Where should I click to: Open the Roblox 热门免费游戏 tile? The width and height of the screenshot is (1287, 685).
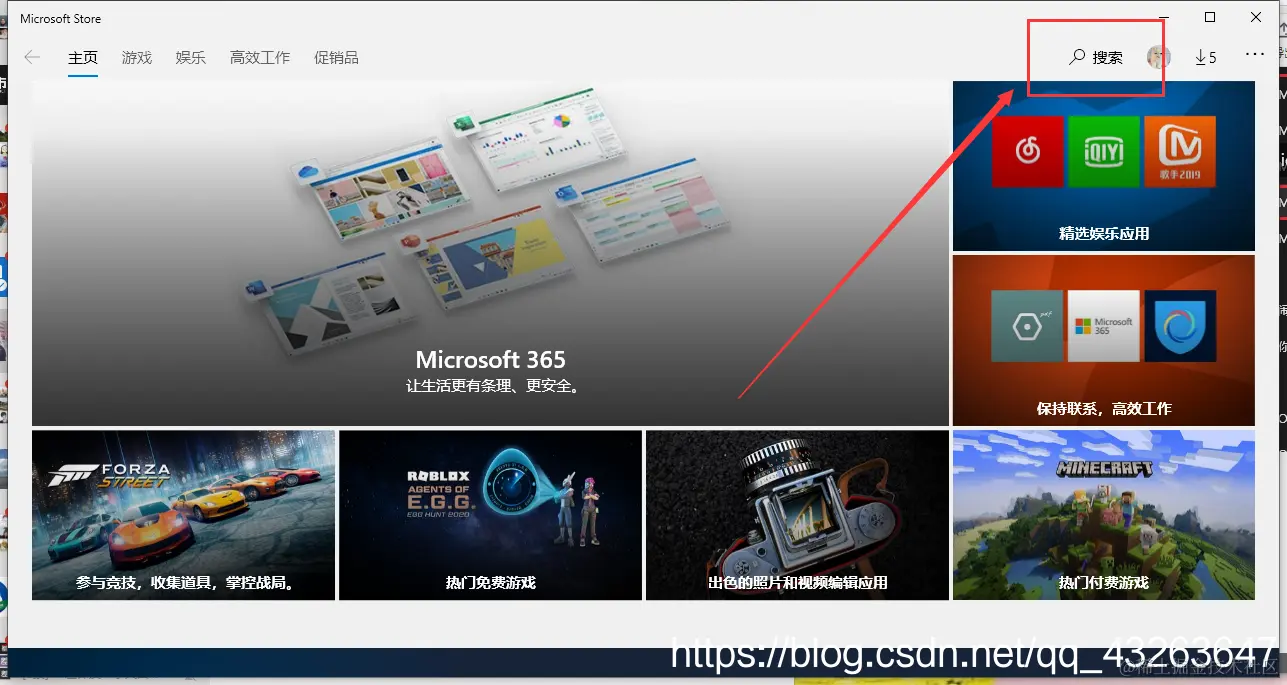(490, 515)
